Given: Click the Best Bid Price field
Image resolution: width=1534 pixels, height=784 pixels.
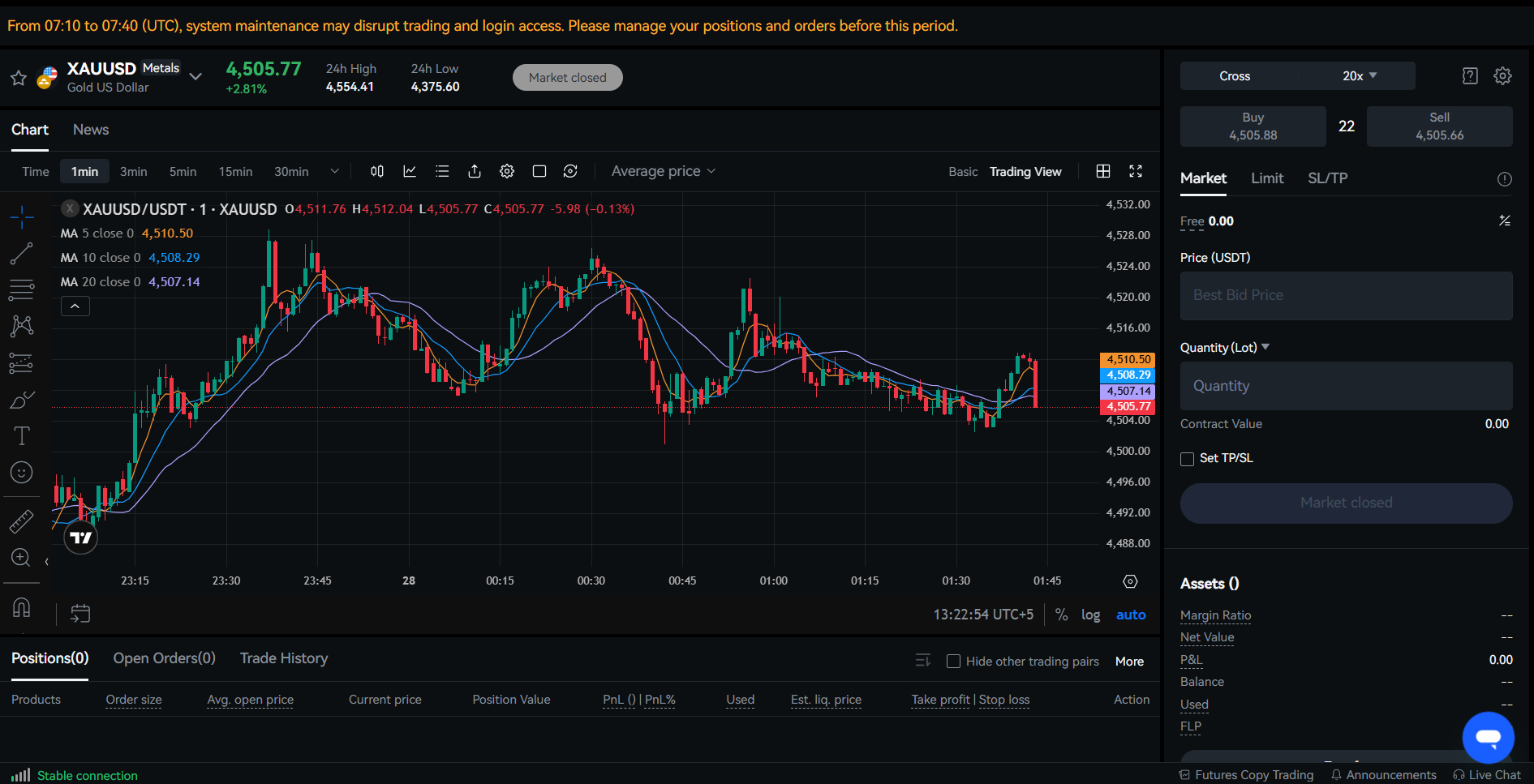Looking at the screenshot, I should pyautogui.click(x=1347, y=296).
